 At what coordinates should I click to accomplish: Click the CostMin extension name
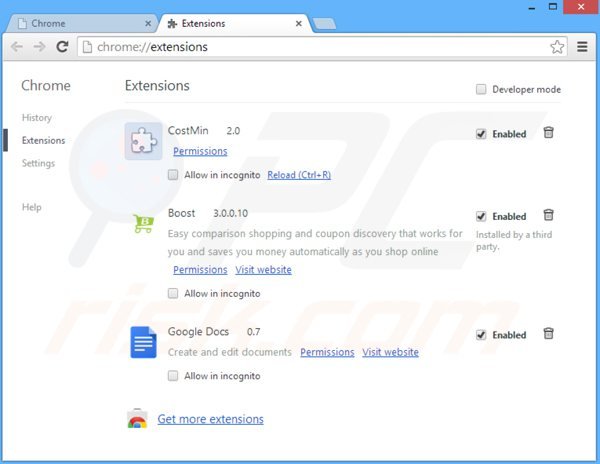[188, 130]
